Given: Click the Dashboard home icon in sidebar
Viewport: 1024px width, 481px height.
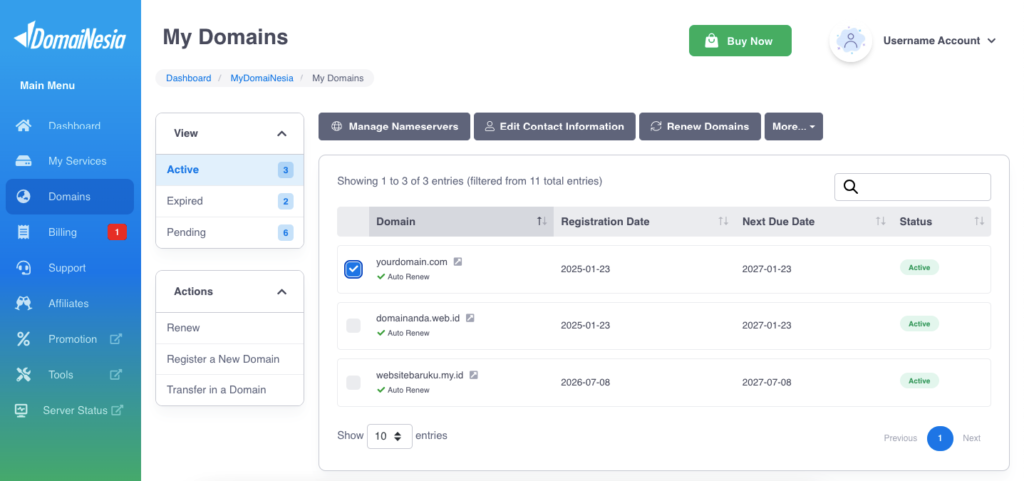Looking at the screenshot, I should coord(24,125).
